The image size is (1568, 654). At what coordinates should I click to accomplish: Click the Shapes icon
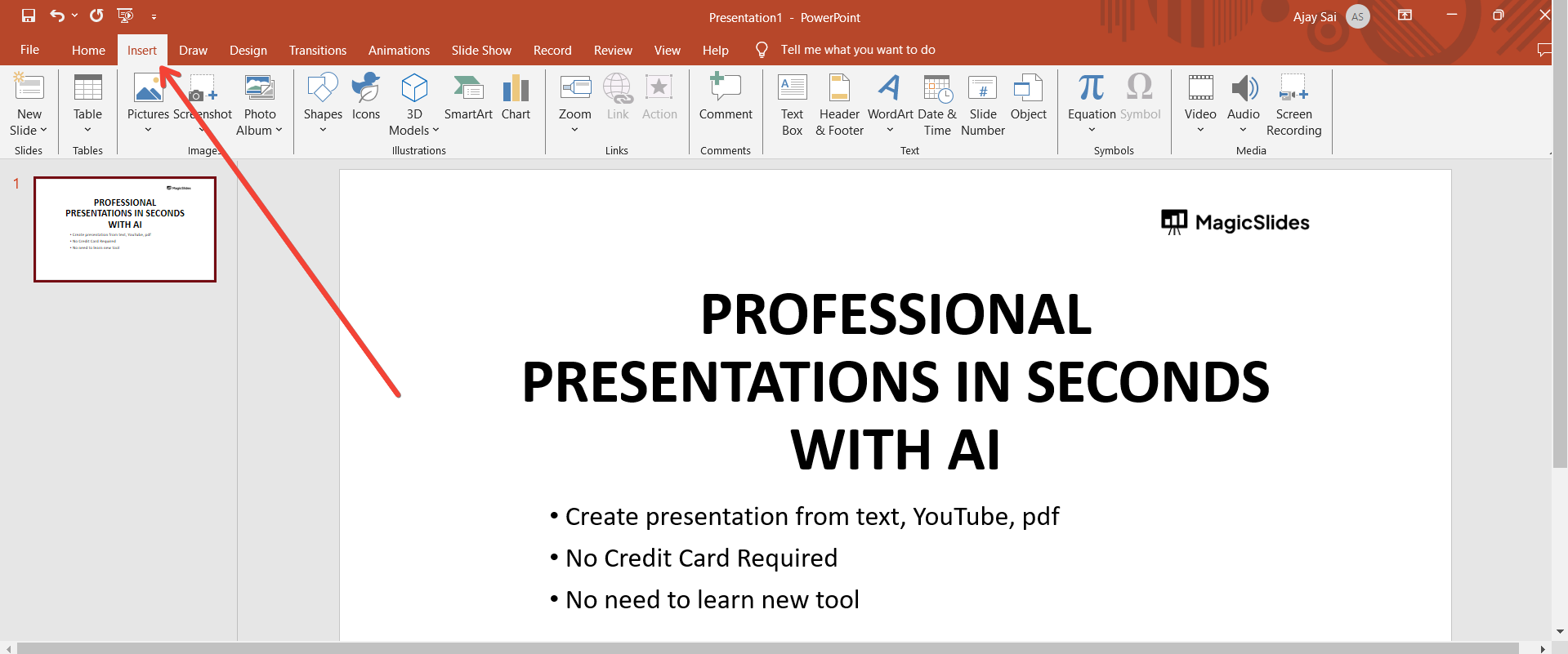(x=323, y=88)
